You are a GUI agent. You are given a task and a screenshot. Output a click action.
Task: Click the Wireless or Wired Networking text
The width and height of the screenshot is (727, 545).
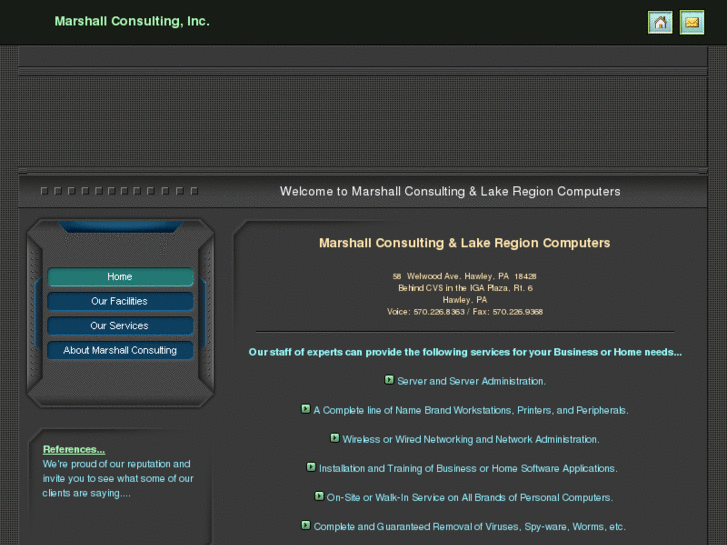coord(471,439)
